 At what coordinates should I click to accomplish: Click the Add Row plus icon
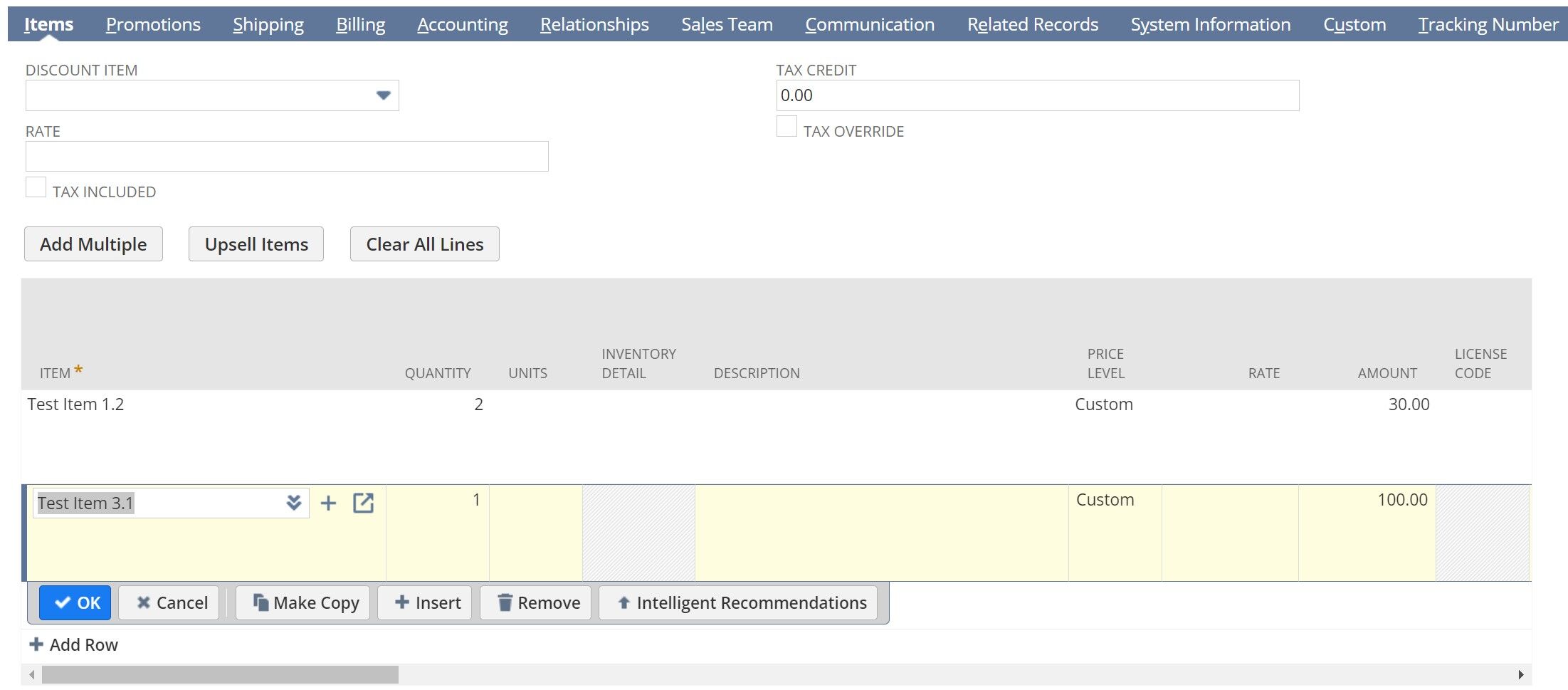click(36, 644)
